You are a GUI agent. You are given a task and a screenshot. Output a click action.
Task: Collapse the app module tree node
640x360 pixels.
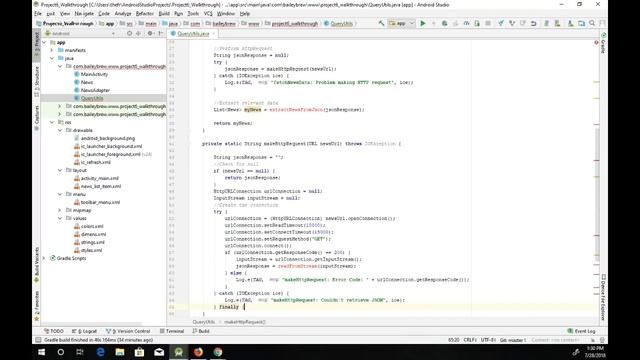pos(44,42)
